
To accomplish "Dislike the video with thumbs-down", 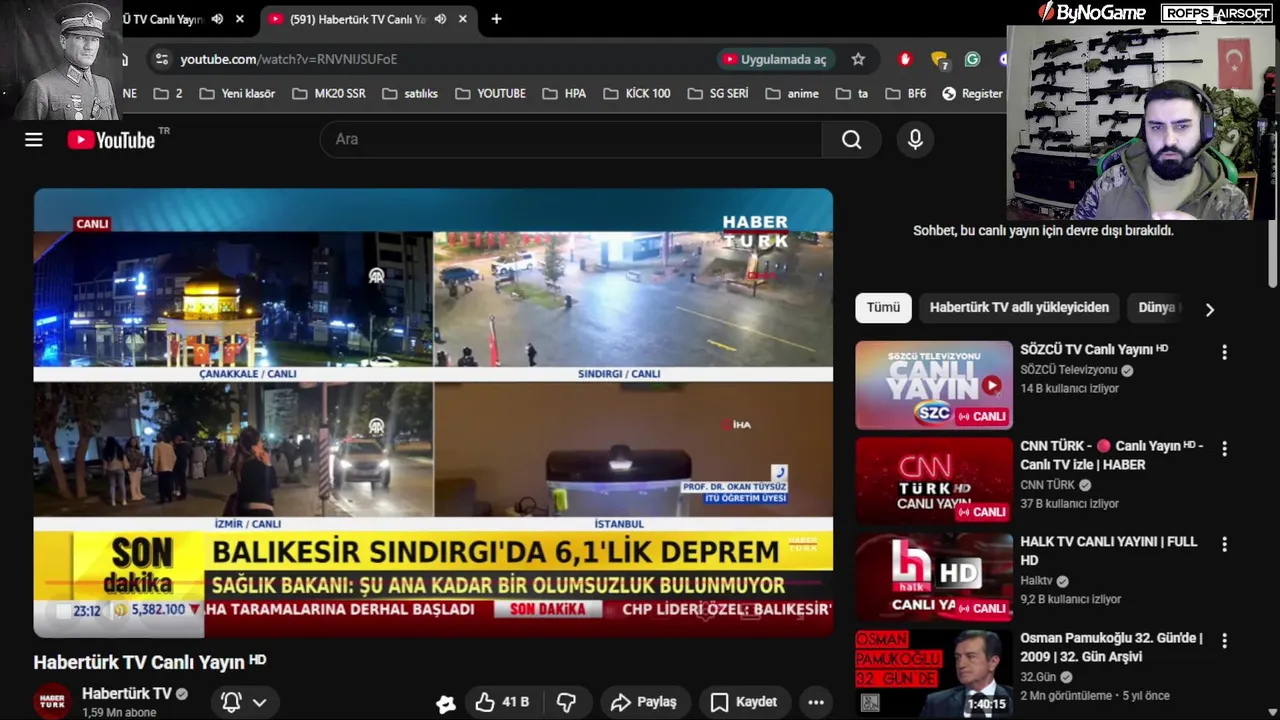I will (x=566, y=702).
